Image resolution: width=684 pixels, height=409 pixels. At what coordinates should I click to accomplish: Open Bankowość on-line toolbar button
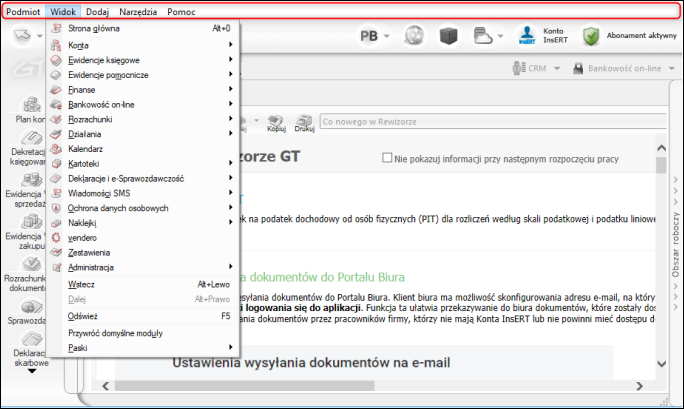pyautogui.click(x=617, y=68)
